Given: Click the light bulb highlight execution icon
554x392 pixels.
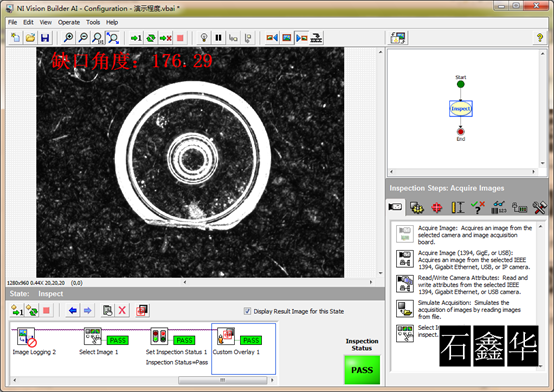Looking at the screenshot, I should click(204, 38).
